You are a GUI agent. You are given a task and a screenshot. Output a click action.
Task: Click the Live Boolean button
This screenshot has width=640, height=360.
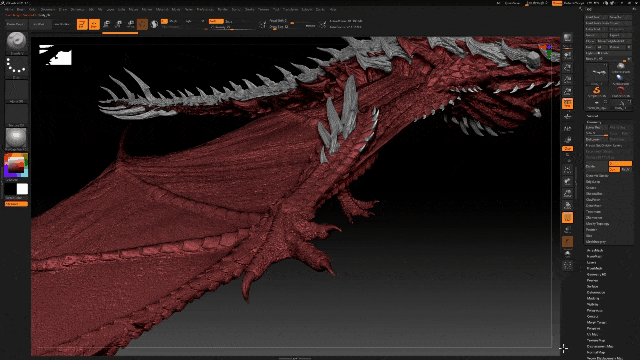(x=62, y=24)
